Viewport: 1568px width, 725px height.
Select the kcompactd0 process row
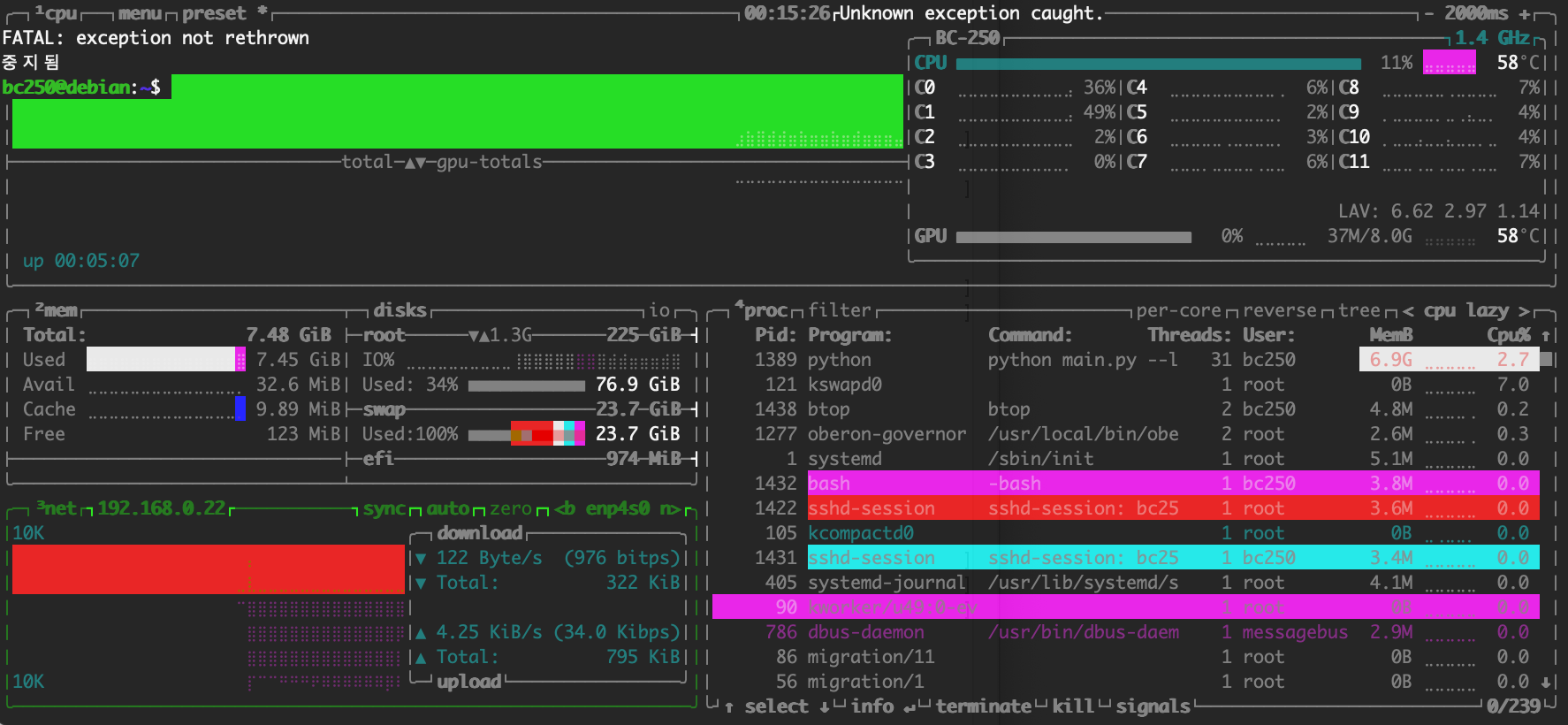click(1126, 533)
